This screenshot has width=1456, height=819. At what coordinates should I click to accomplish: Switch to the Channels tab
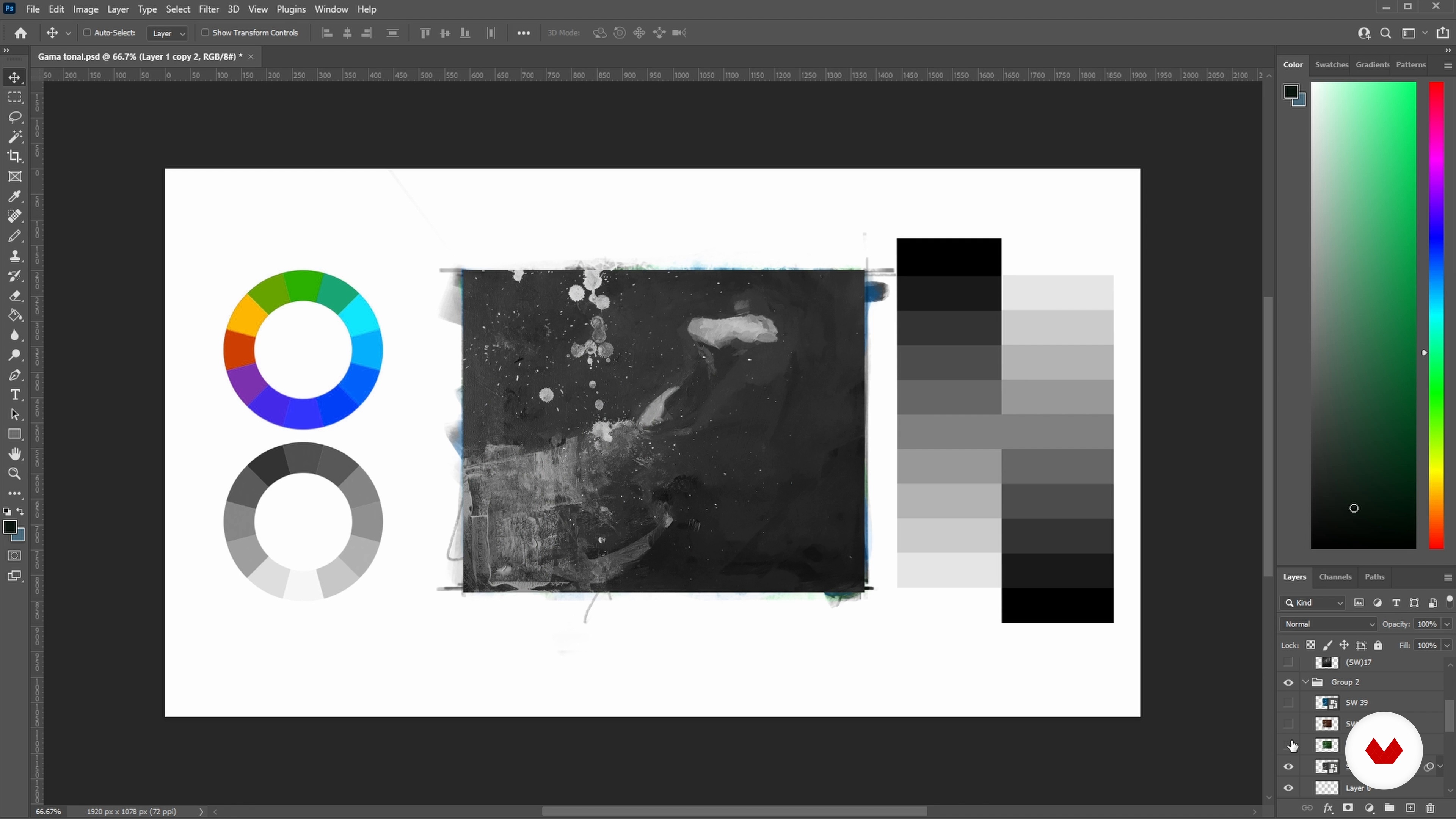point(1335,577)
